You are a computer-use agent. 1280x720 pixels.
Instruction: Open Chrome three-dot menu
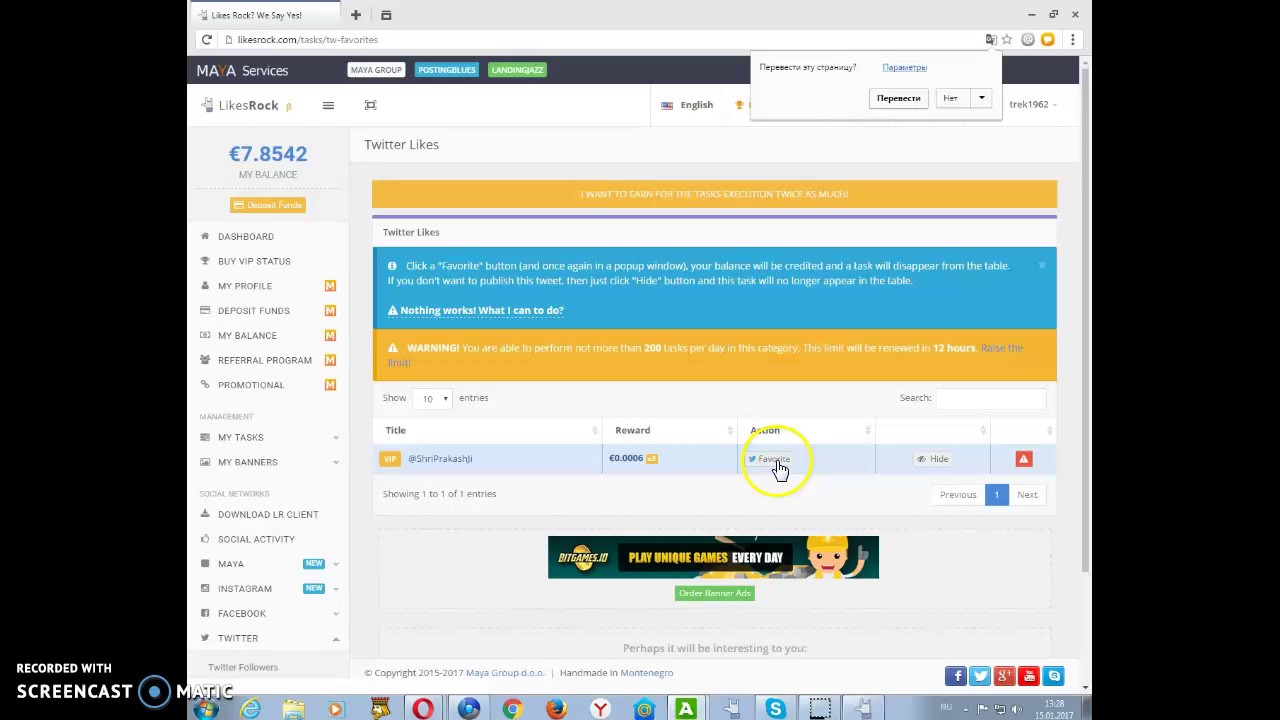click(x=1072, y=40)
